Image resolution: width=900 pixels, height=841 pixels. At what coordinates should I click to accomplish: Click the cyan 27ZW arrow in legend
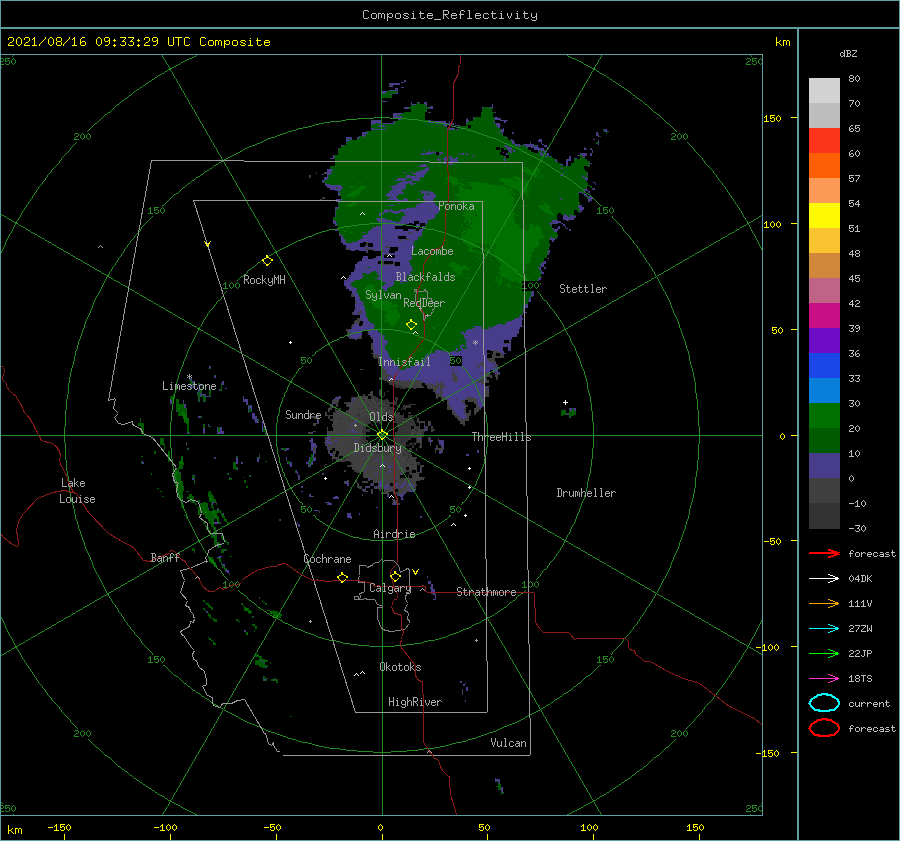[824, 629]
